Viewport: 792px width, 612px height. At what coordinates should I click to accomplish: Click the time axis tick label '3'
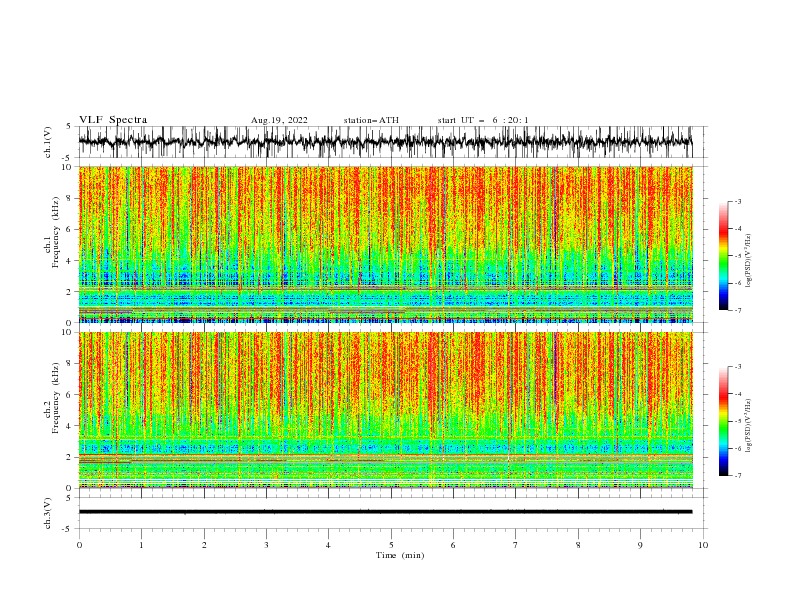pos(266,545)
